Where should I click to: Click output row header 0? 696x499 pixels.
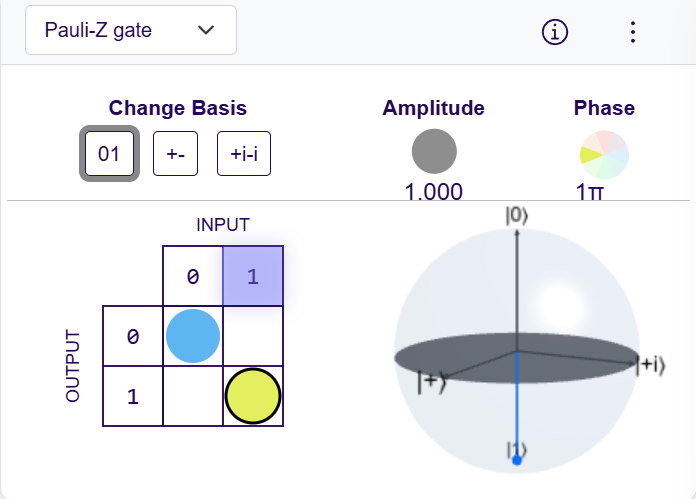pyautogui.click(x=133, y=337)
